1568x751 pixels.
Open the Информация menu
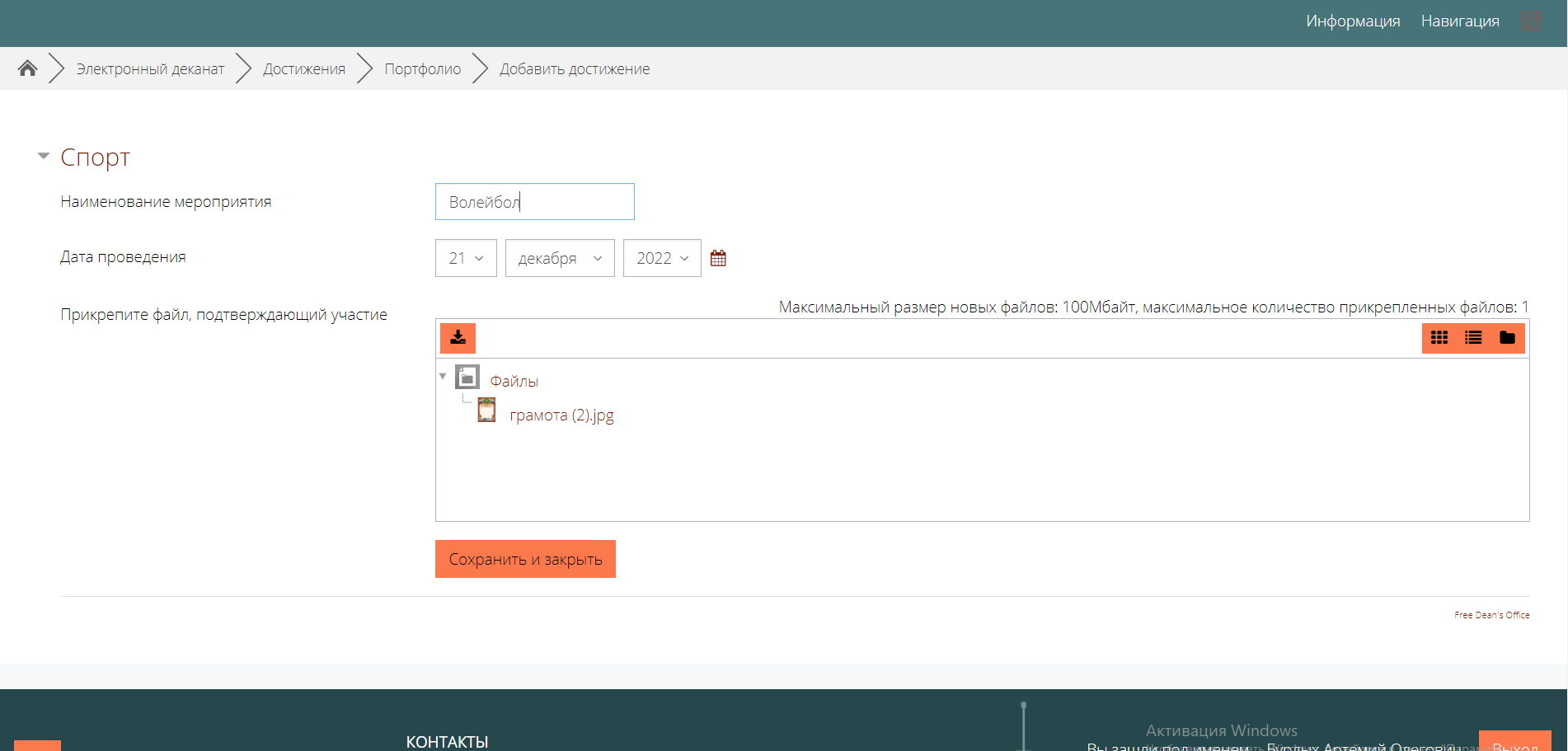click(x=1353, y=21)
